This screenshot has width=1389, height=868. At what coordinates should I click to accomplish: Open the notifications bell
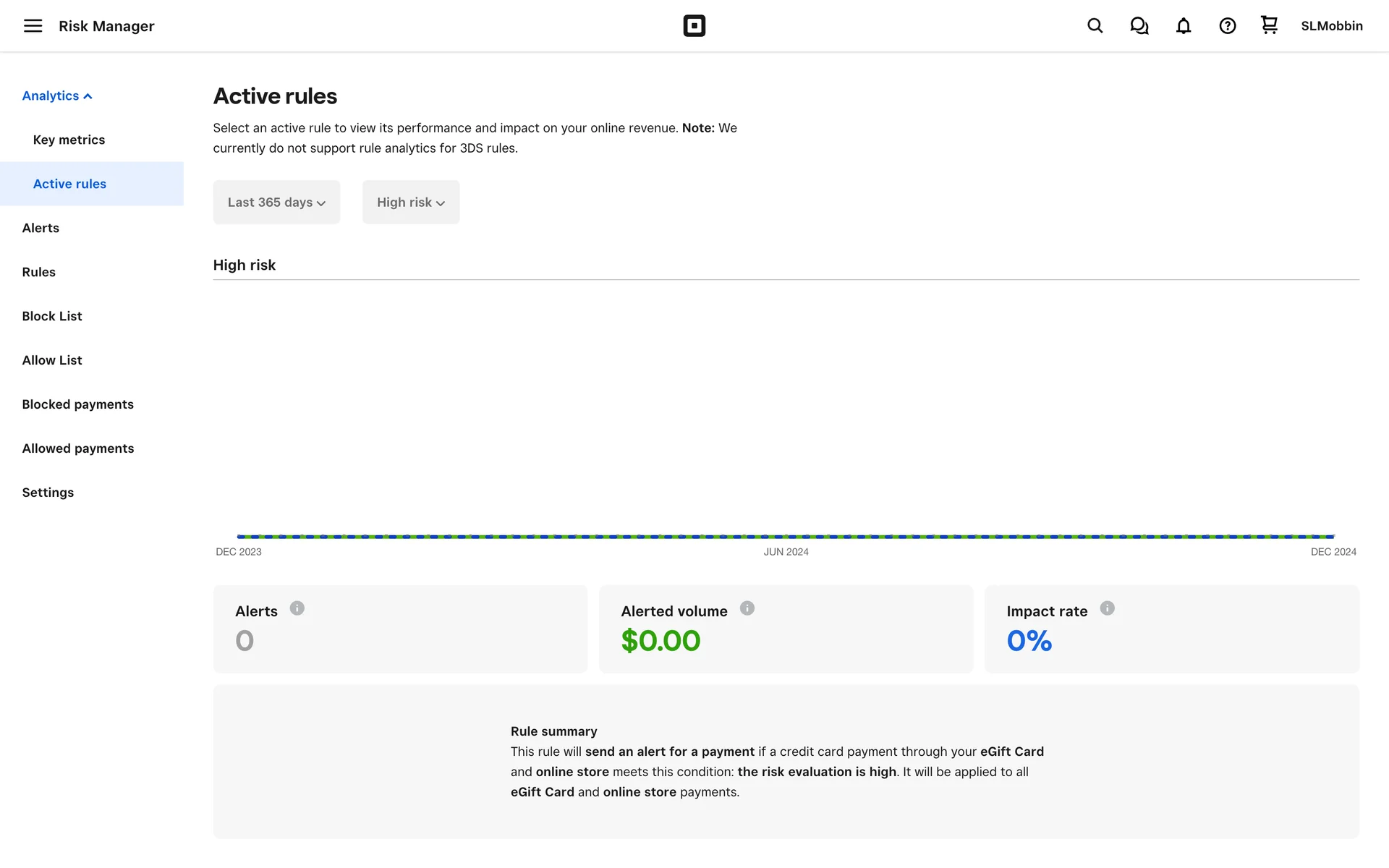[1183, 26]
